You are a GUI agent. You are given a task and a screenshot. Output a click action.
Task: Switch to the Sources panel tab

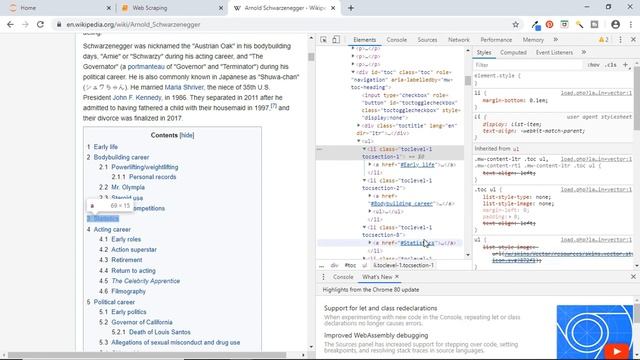427,40
